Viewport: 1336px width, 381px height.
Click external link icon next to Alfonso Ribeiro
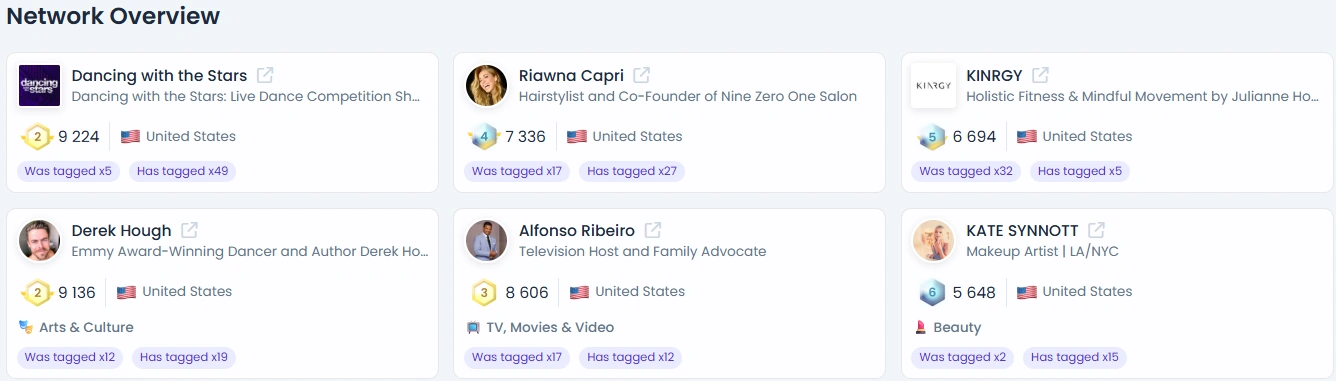click(x=653, y=230)
